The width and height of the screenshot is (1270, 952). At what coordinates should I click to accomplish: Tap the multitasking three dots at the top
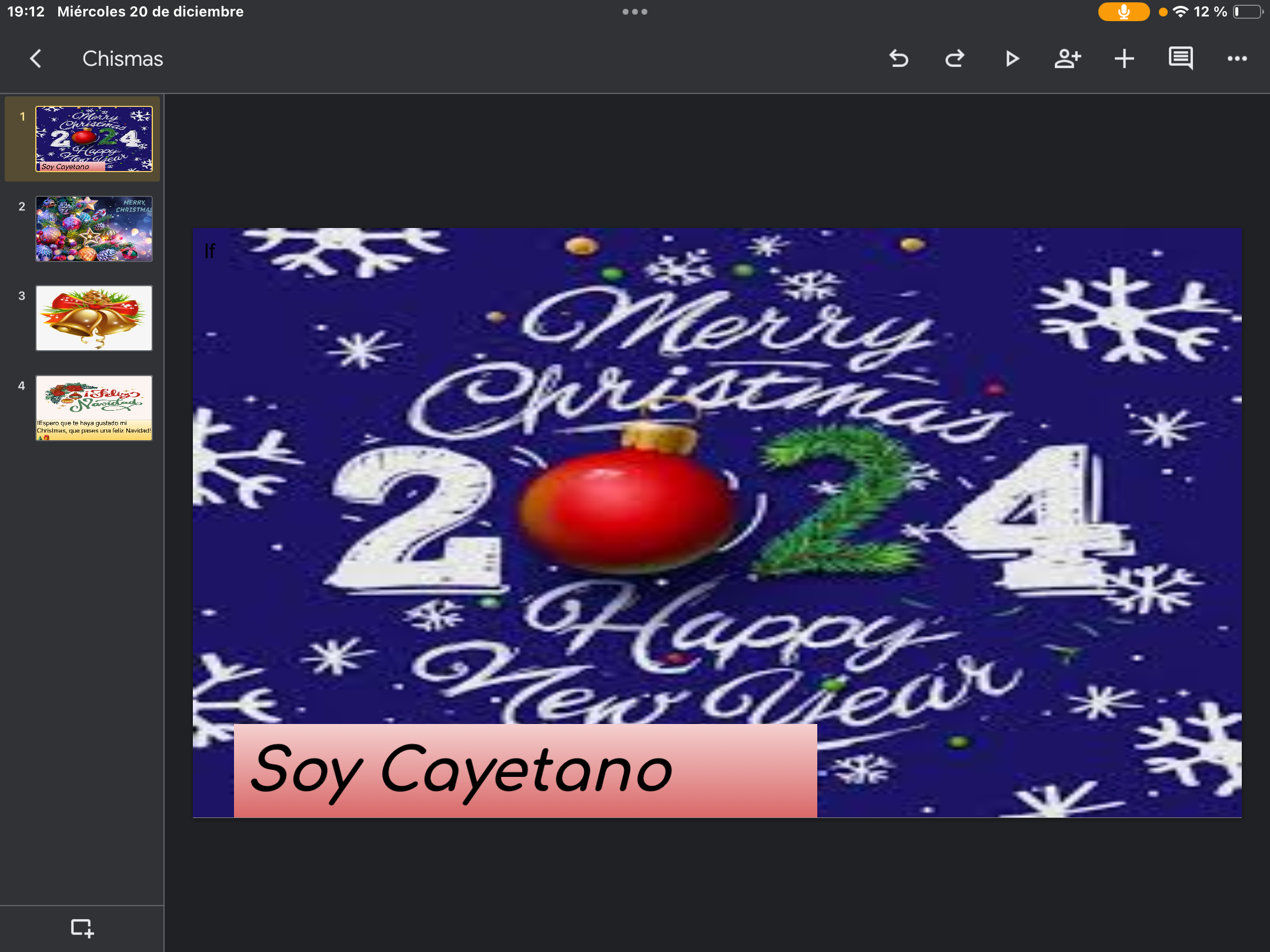[x=634, y=12]
